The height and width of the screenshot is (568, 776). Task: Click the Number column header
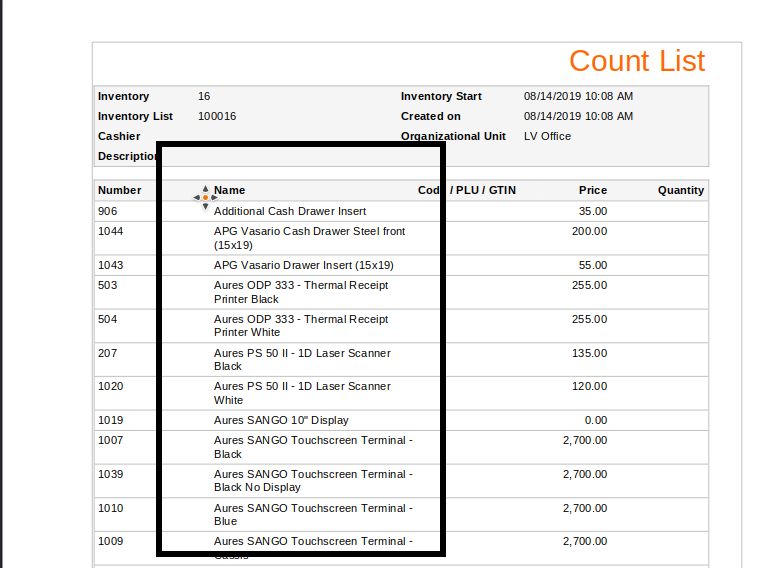(x=119, y=190)
